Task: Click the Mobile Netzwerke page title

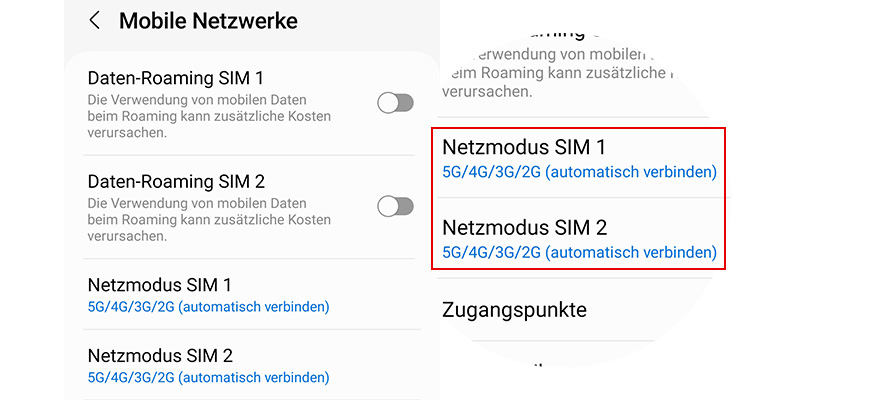Action: click(208, 20)
